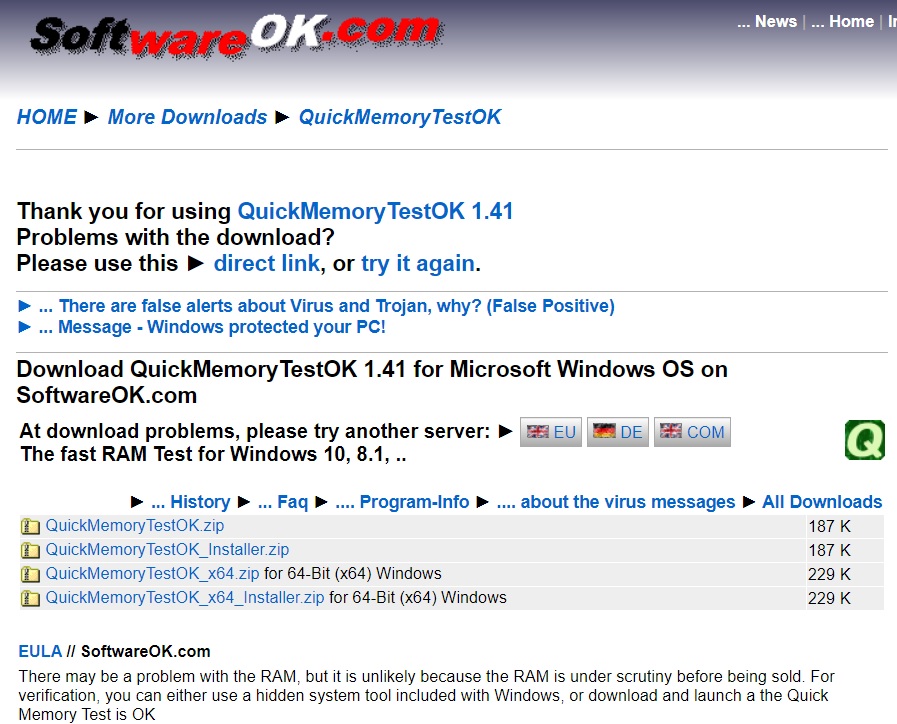Download QuickMemoryTestOK.zip

coord(135,526)
